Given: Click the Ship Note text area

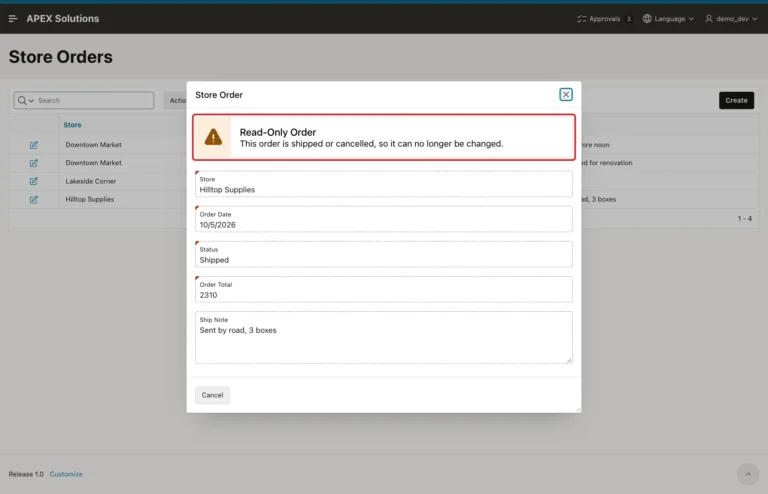Looking at the screenshot, I should click(384, 338).
